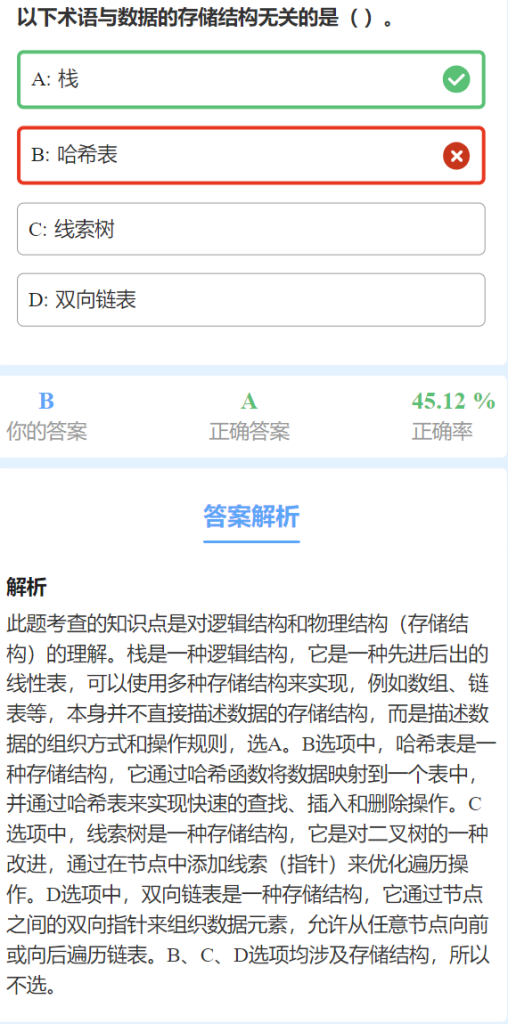Select option D: 双向链表
Viewport: 508px width, 1024px height.
251,300
